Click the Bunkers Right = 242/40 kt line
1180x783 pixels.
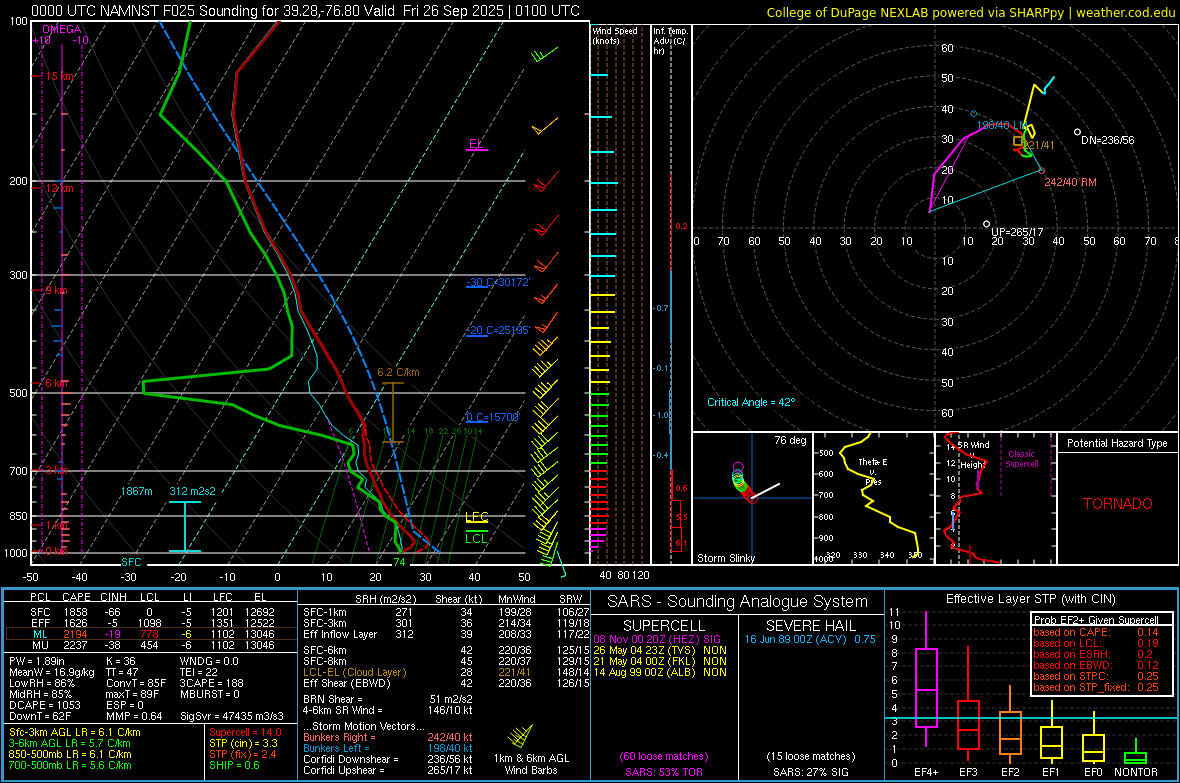click(x=388, y=737)
